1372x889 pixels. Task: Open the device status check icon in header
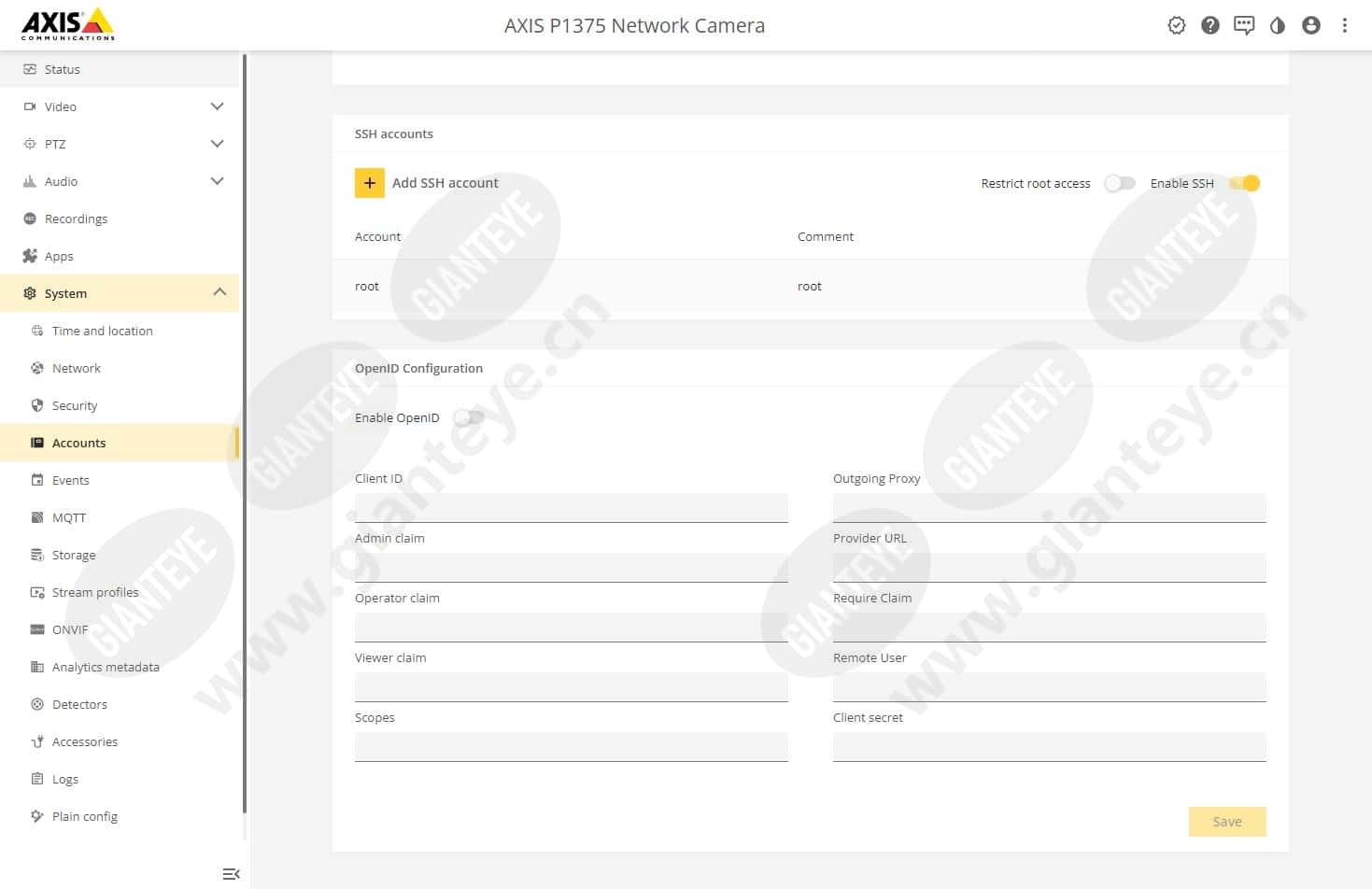[x=1177, y=25]
